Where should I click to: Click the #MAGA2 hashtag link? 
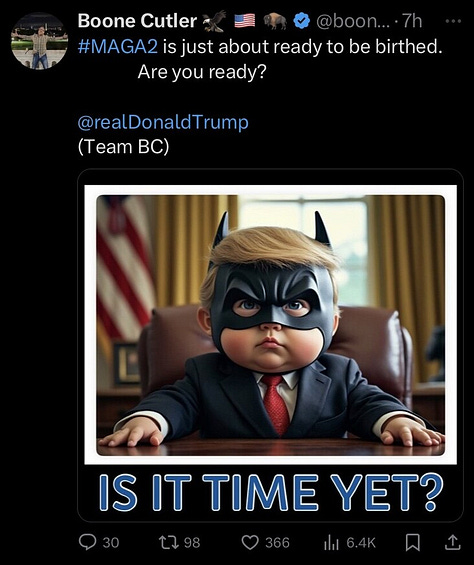118,47
